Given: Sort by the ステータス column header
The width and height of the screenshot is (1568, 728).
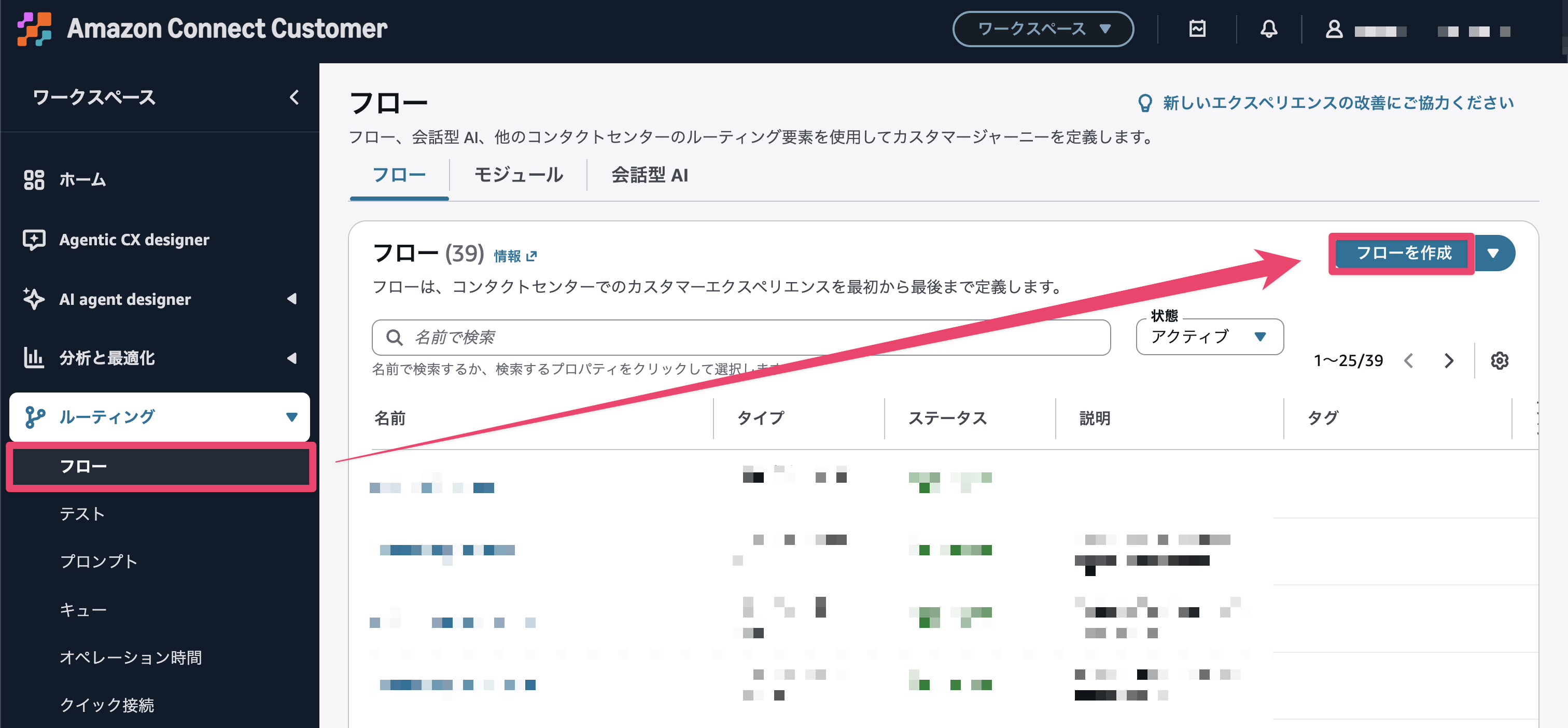Looking at the screenshot, I should pyautogui.click(x=947, y=418).
